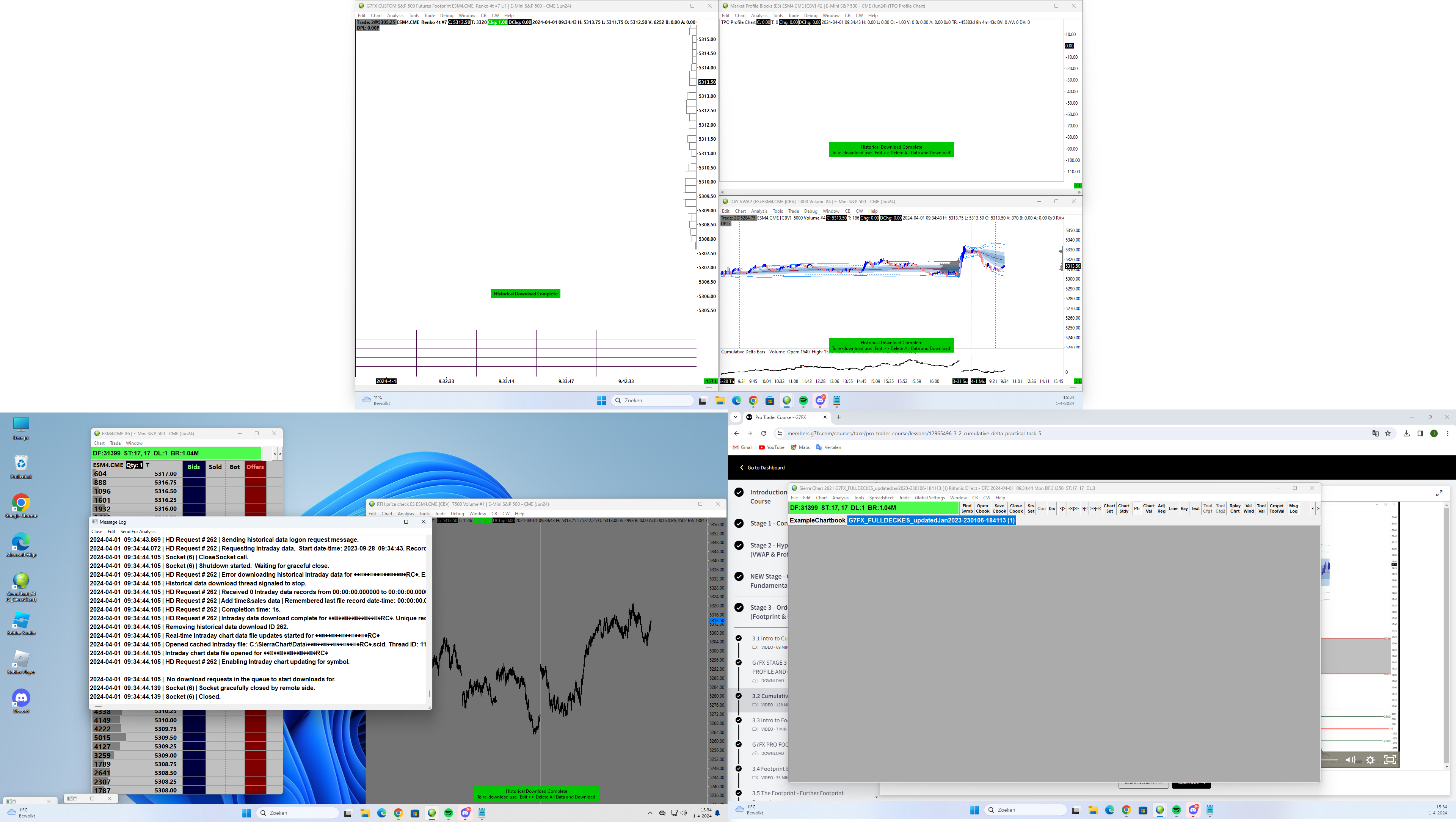The height and width of the screenshot is (822, 1456).
Task: Click Find Symb in Sierra Chart toolbar
Action: (x=966, y=508)
